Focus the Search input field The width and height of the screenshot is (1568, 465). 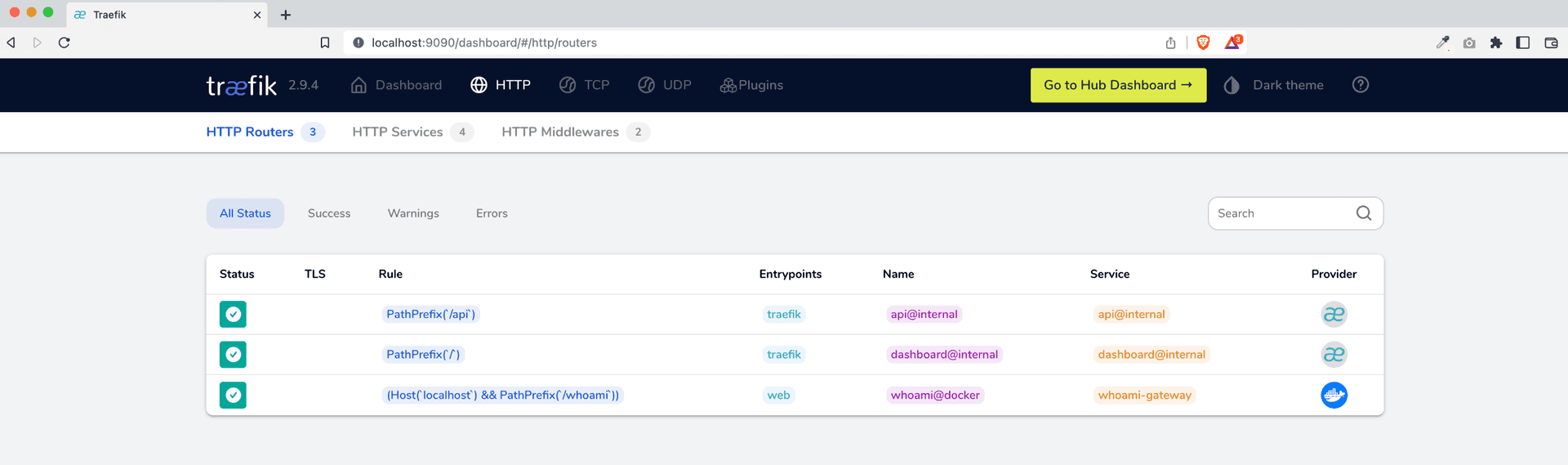pos(1280,213)
